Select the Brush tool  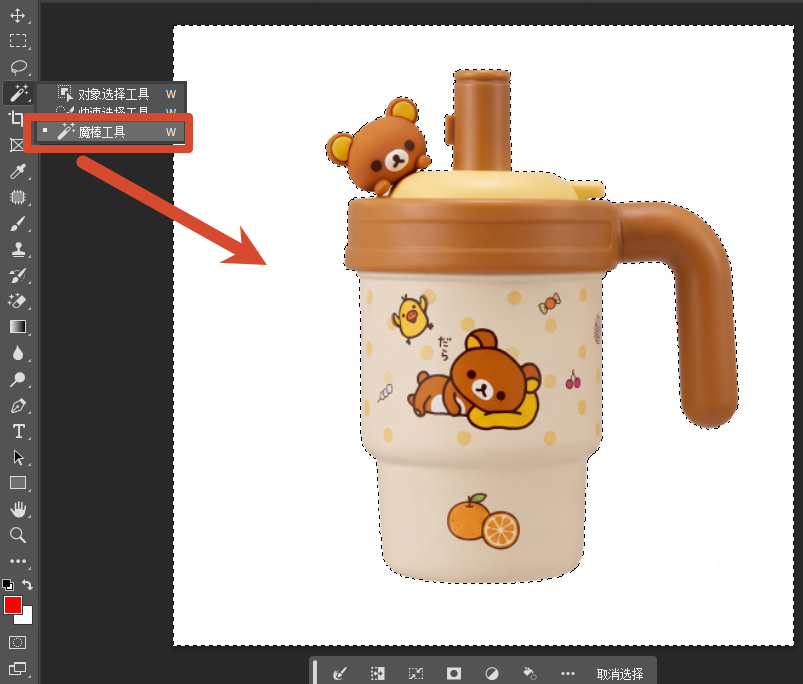coord(18,224)
